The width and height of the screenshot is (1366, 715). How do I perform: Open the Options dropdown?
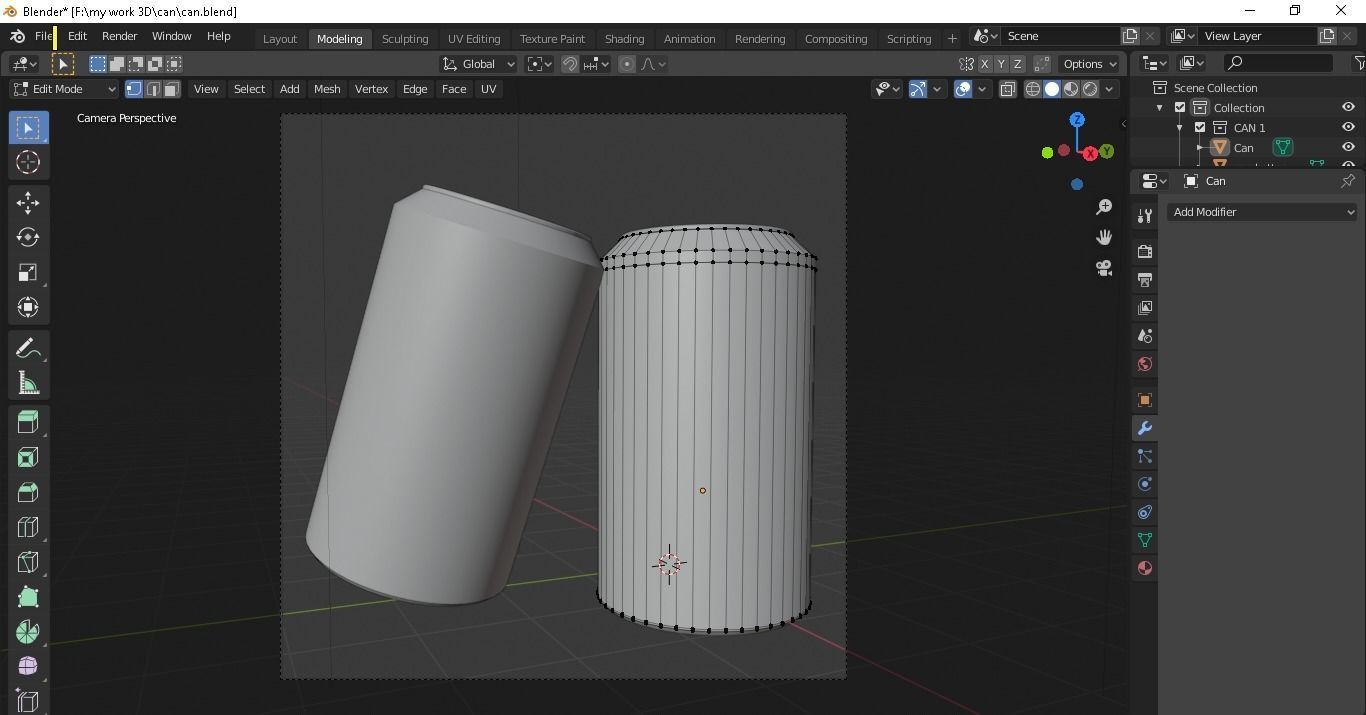[1090, 64]
